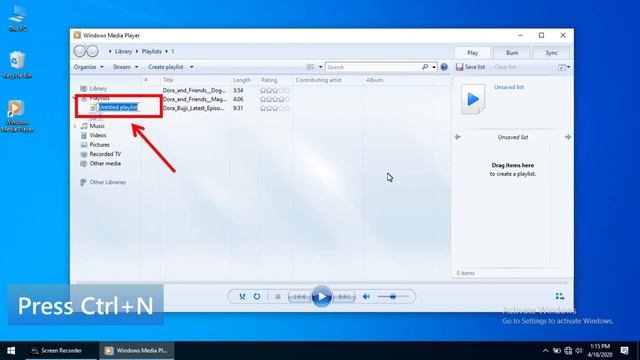
Task: Set rating stars for 9:31 track
Action: (275, 109)
